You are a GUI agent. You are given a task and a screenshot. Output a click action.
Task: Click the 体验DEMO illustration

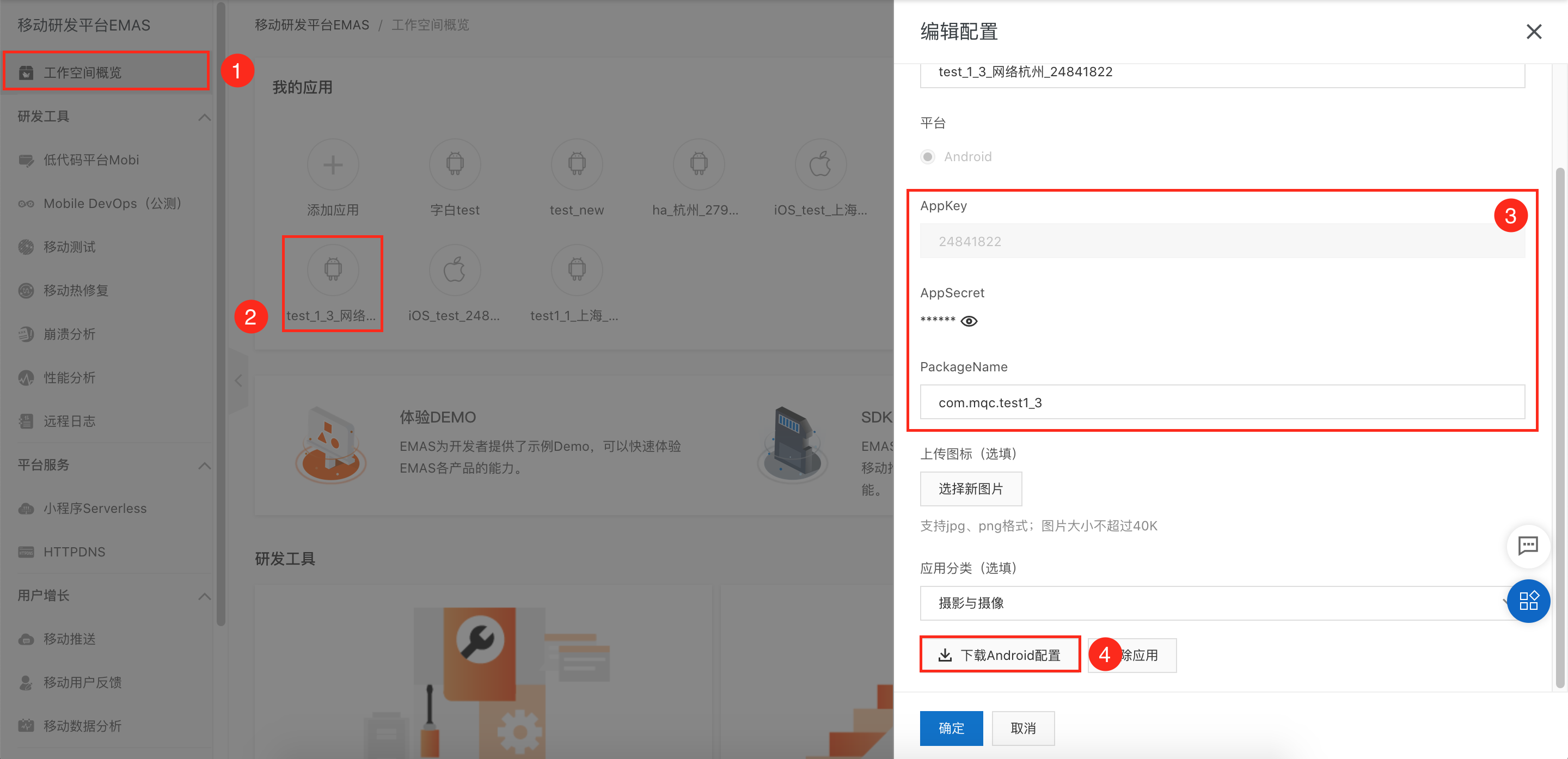[x=331, y=445]
